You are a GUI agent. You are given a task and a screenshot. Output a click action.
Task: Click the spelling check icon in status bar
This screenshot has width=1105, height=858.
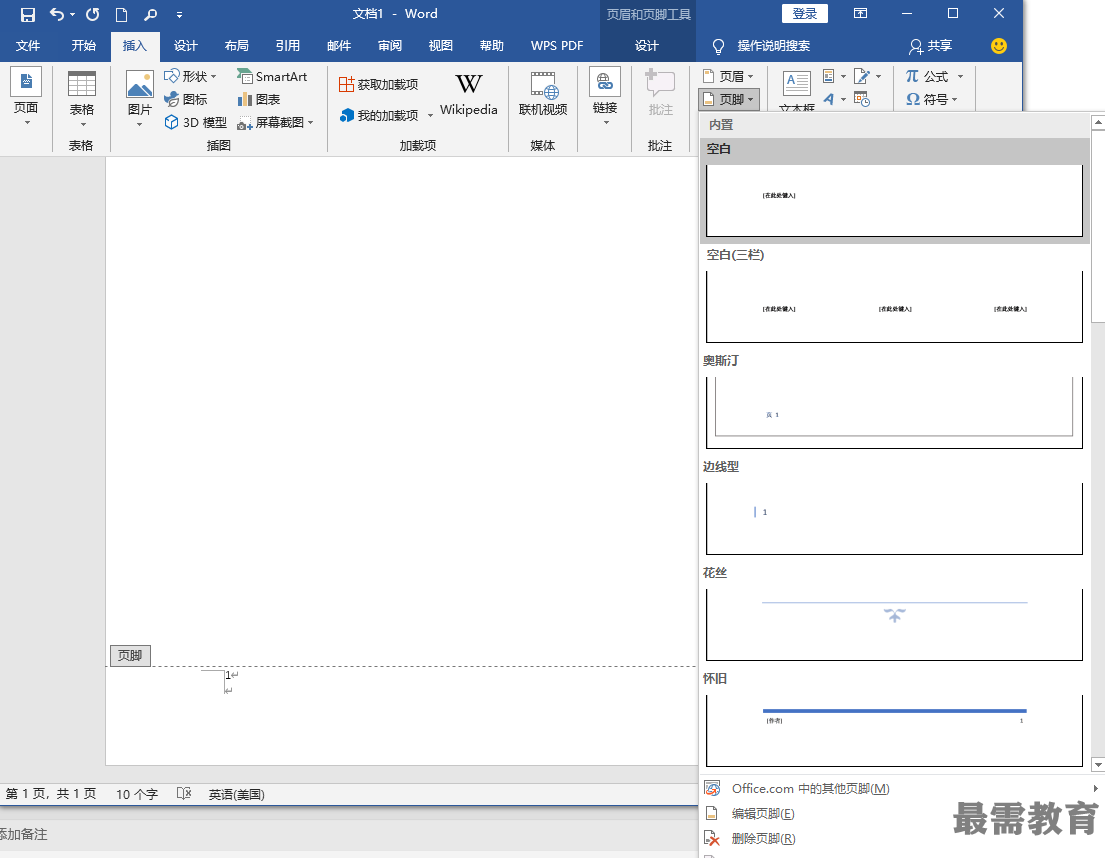point(184,793)
